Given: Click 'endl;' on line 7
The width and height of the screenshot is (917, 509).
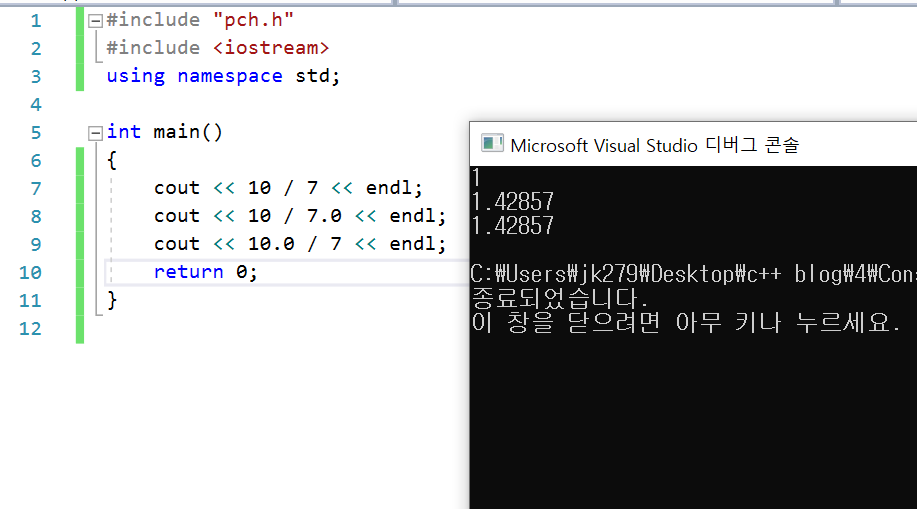Looking at the screenshot, I should pos(394,188).
